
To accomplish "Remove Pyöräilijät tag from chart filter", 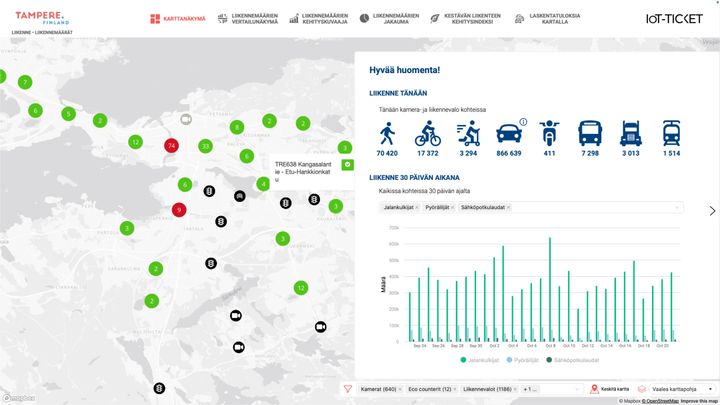I will 453,208.
